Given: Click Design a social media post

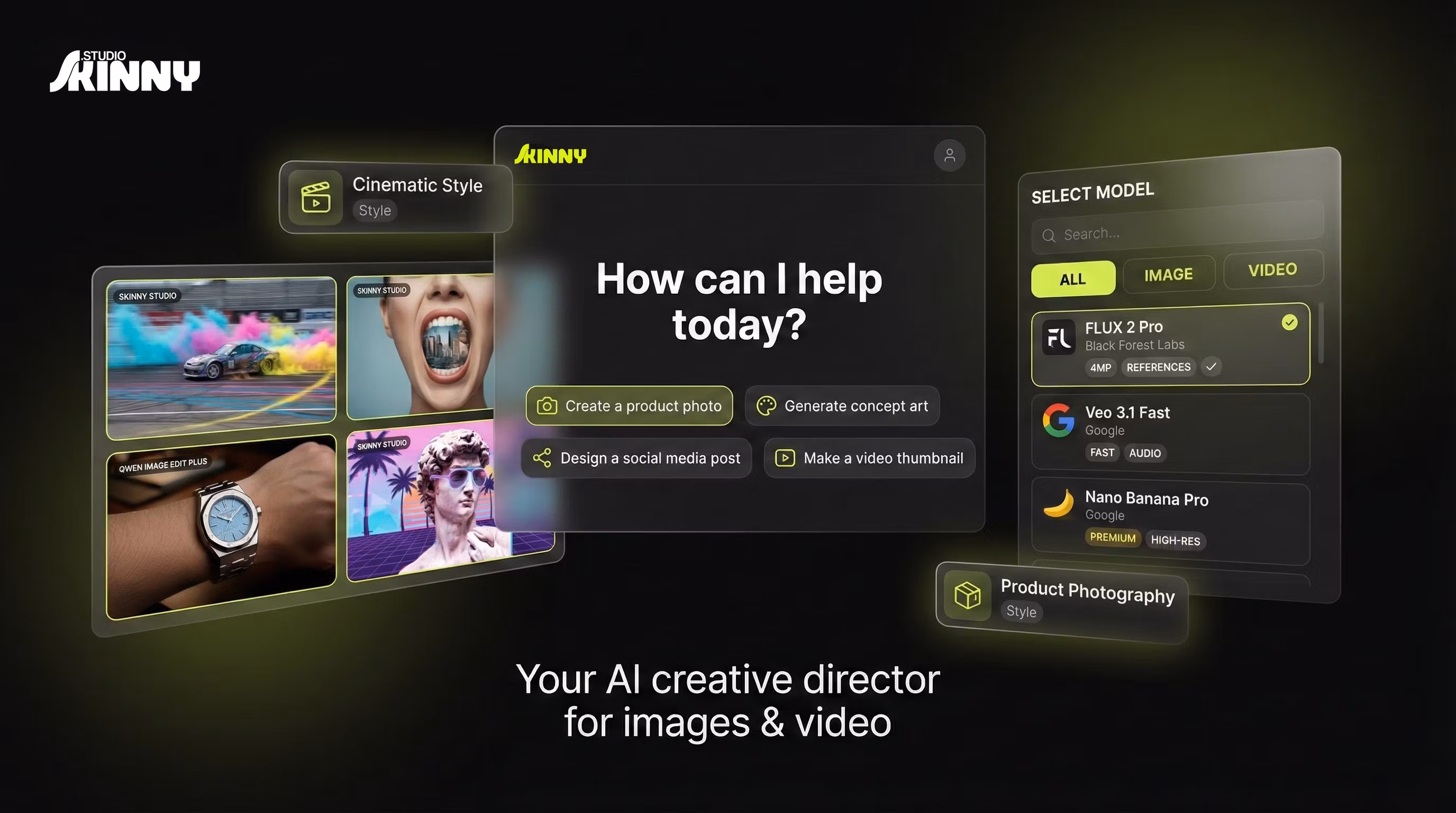Looking at the screenshot, I should [x=636, y=458].
